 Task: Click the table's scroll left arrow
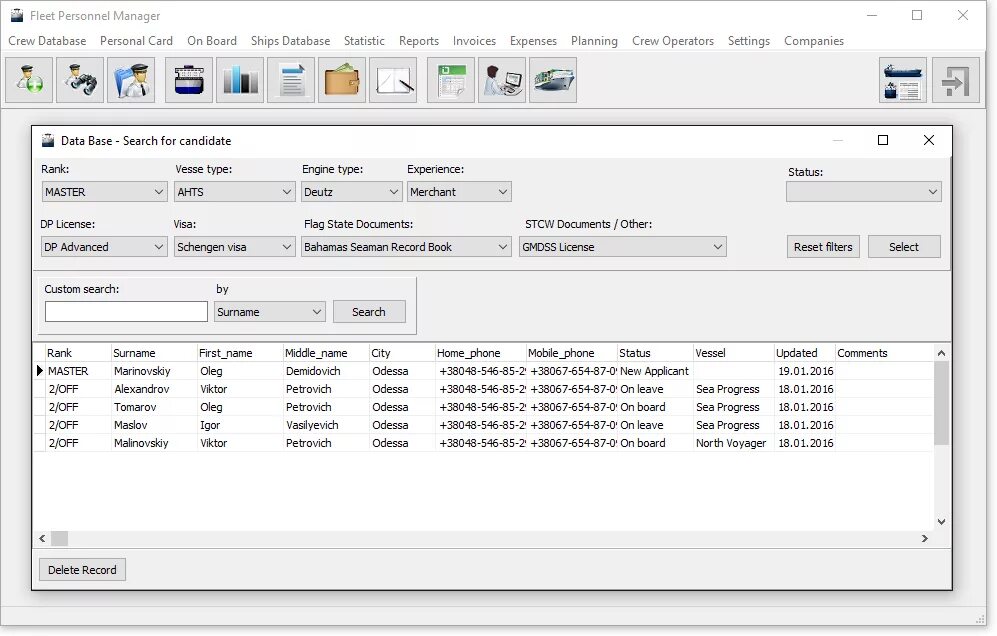42,539
